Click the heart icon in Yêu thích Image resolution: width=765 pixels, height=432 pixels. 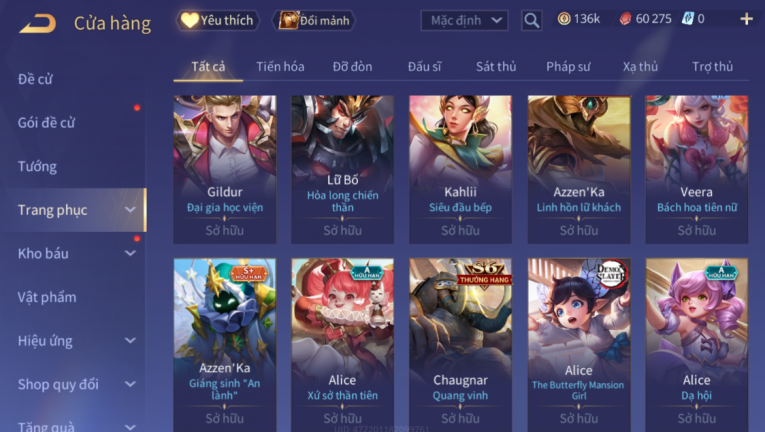tap(189, 20)
